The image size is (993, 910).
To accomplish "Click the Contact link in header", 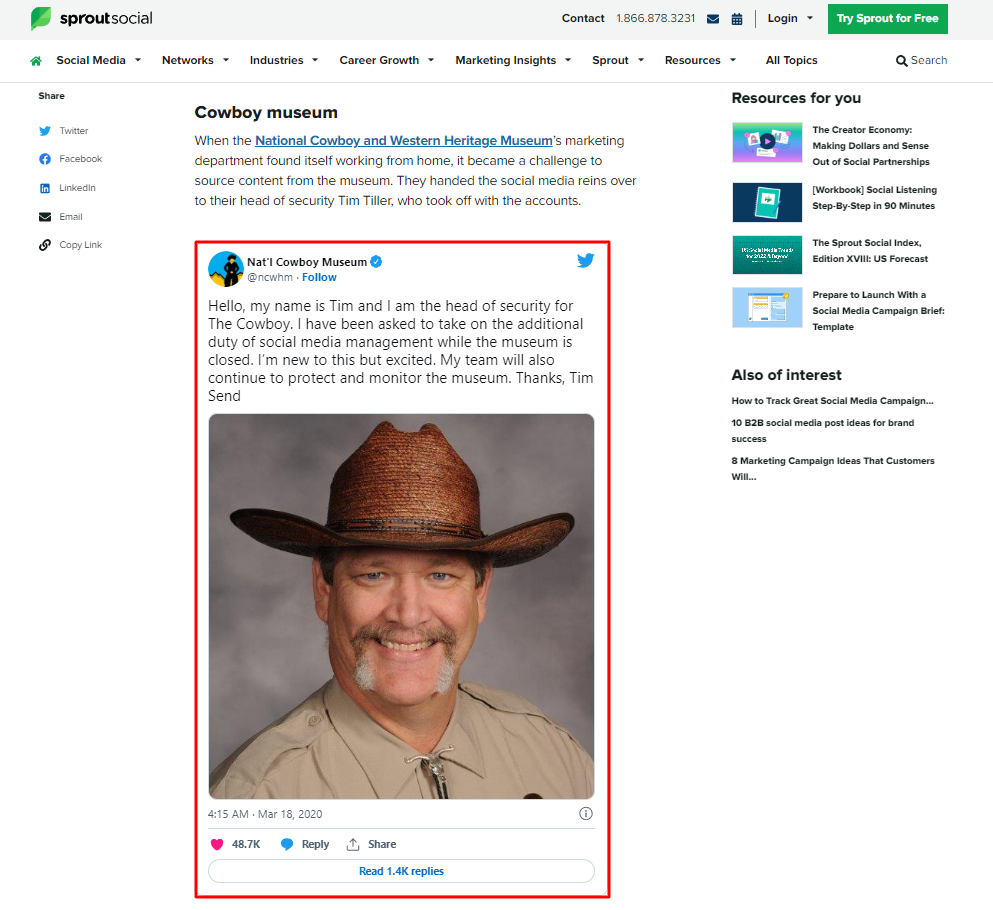I will 583,18.
